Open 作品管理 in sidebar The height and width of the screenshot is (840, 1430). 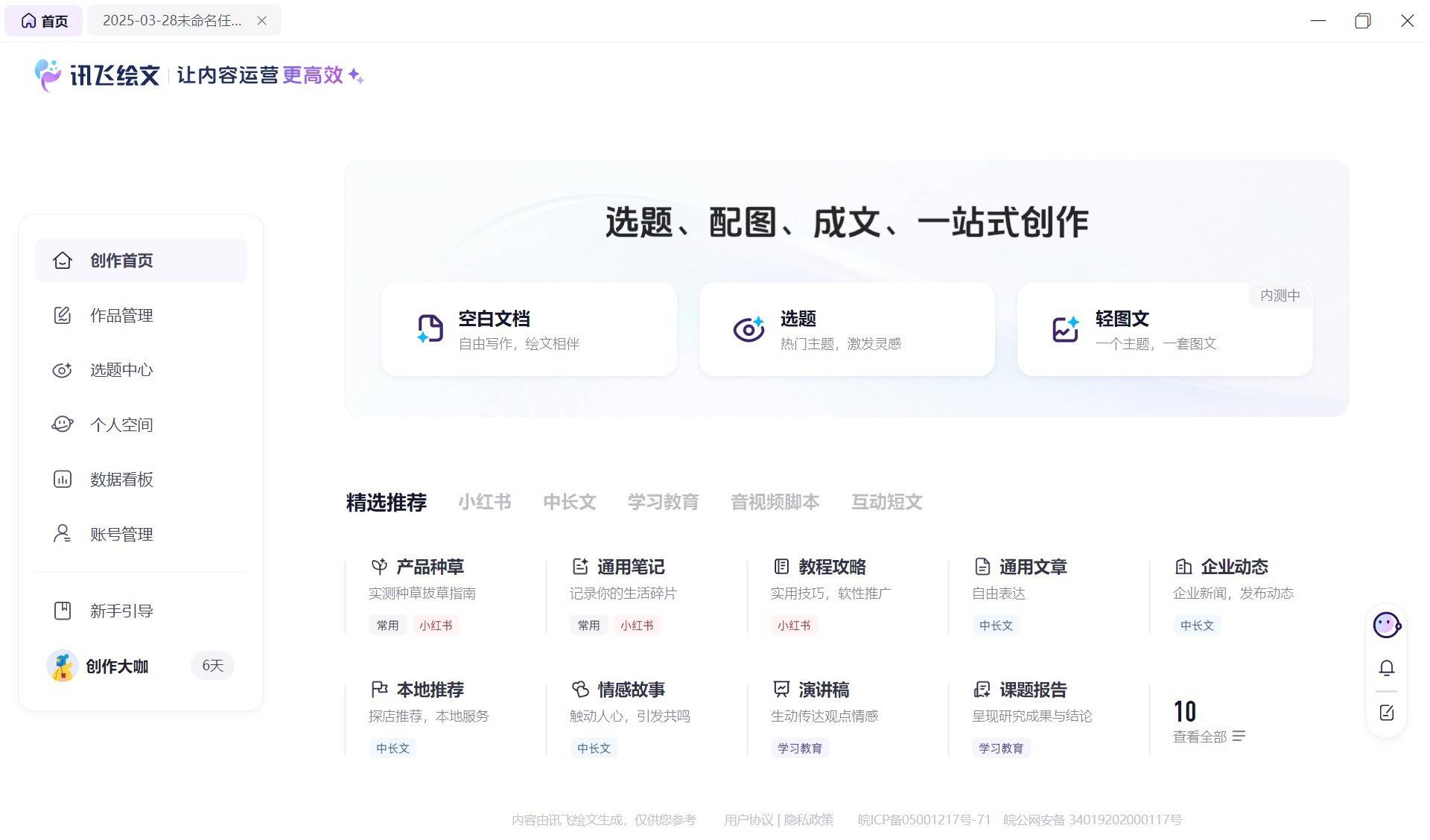pyautogui.click(x=141, y=315)
